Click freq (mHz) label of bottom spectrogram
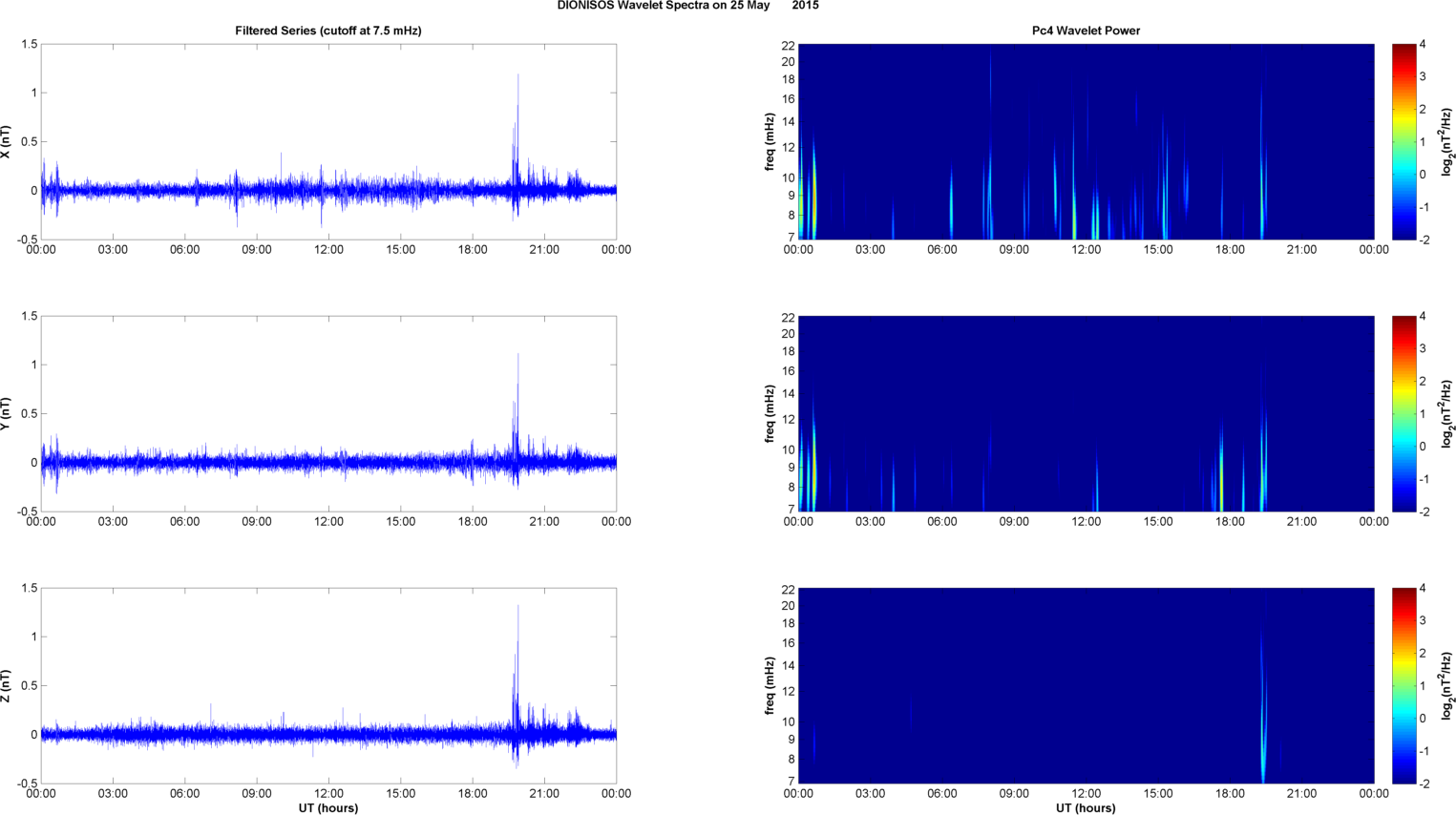This screenshot has height=815, width=1456. (770, 686)
